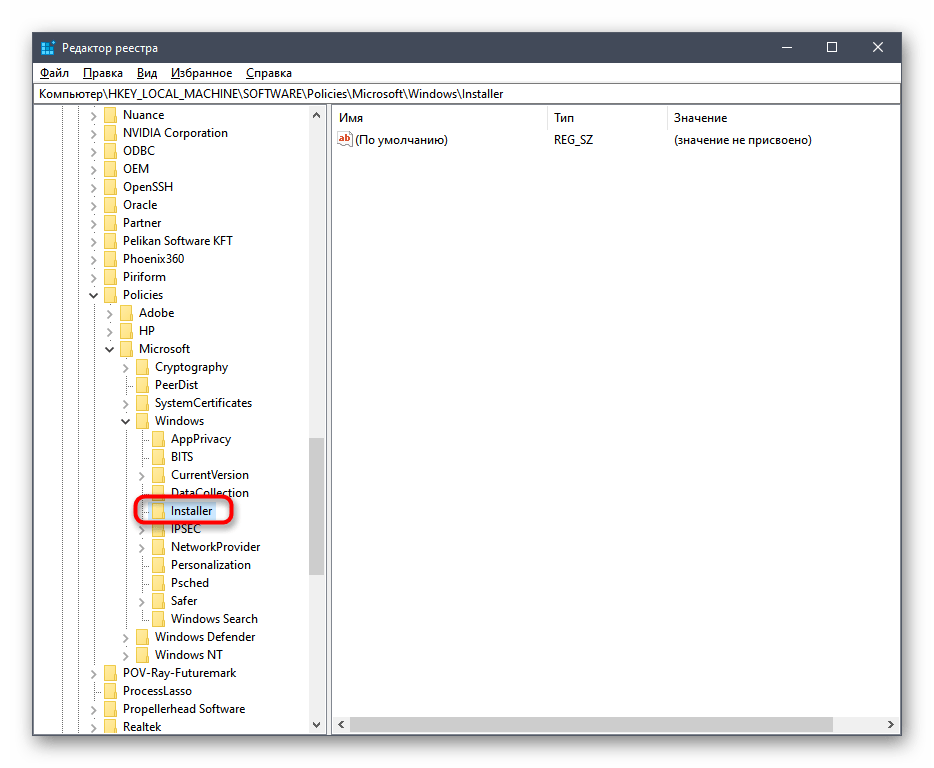Click the tree scrollbar down arrow

(x=316, y=725)
